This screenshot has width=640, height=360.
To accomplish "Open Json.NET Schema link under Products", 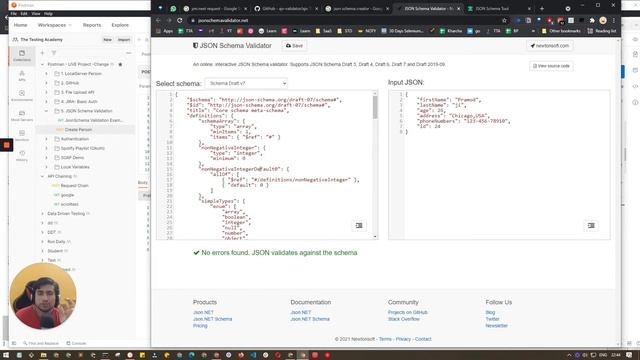I will tap(212, 319).
